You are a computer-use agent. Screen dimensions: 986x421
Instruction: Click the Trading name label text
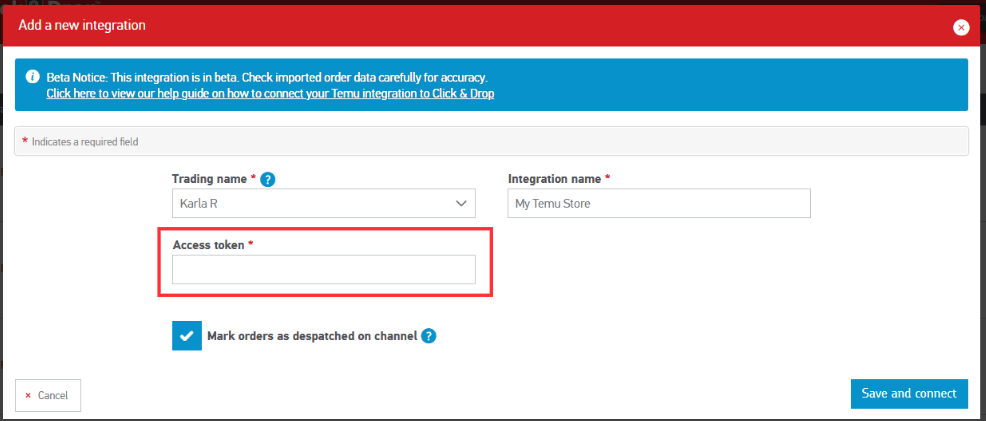pyautogui.click(x=210, y=179)
